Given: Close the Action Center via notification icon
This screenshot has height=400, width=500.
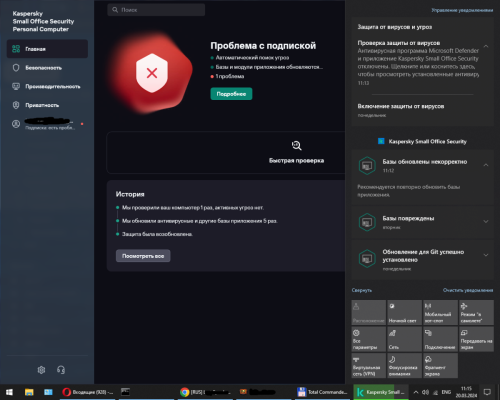Looking at the screenshot, I should point(487,392).
